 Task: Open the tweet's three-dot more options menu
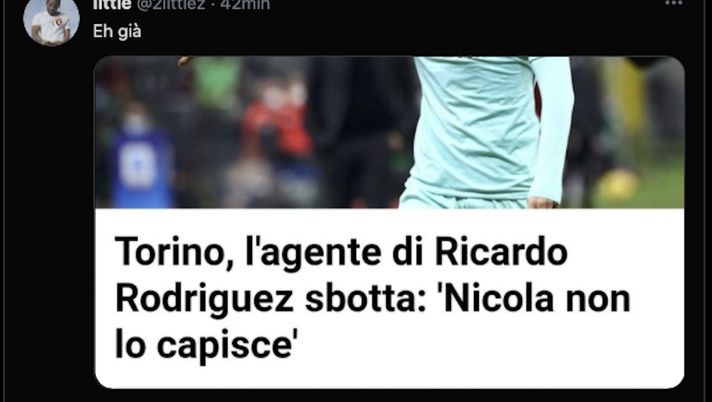point(673,3)
